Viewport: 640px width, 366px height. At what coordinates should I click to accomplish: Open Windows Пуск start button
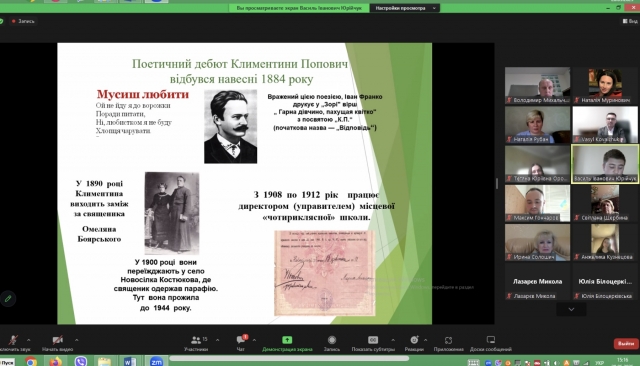pos(7,362)
